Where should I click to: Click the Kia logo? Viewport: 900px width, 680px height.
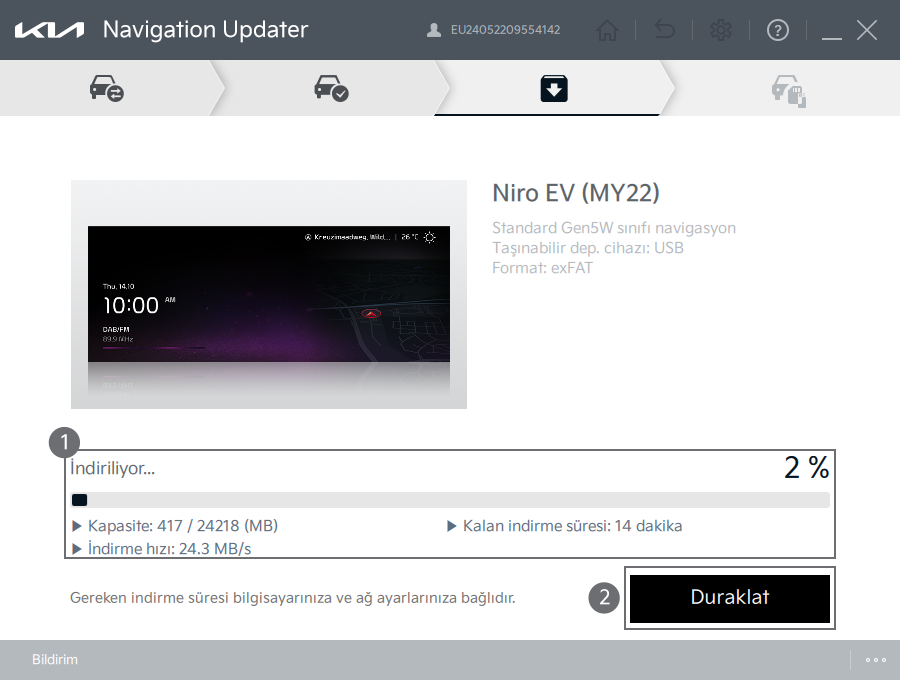[49, 30]
